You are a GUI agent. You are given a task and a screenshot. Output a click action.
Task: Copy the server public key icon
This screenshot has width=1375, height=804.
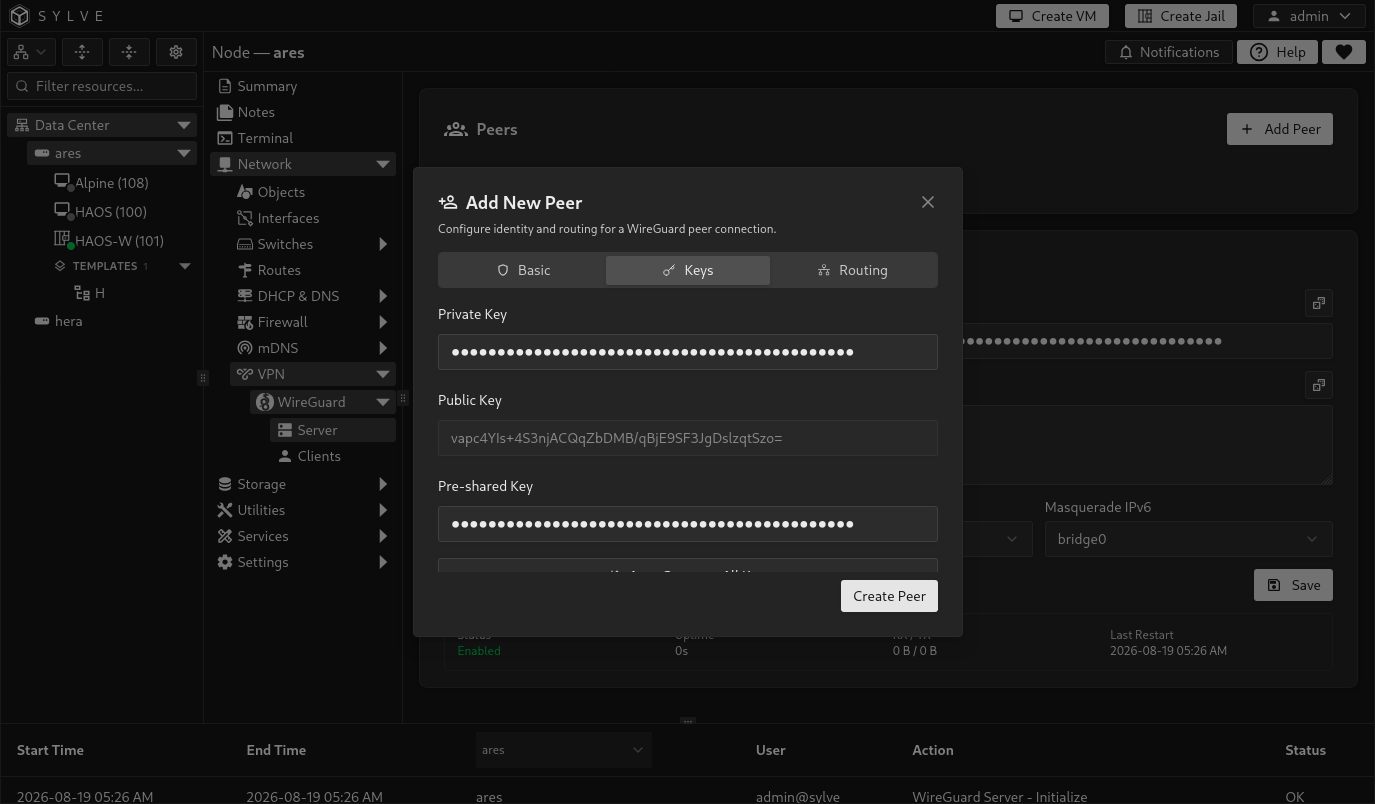[x=1319, y=385]
